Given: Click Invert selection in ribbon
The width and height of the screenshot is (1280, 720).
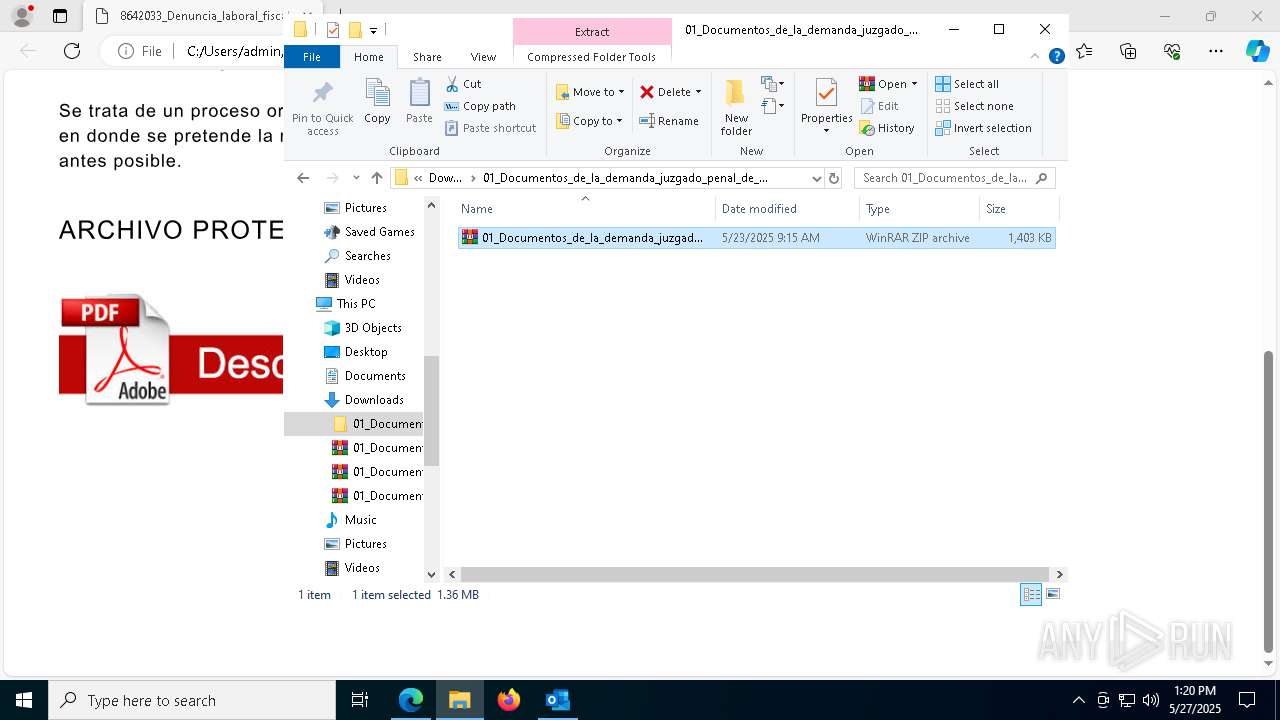Looking at the screenshot, I should click(983, 128).
